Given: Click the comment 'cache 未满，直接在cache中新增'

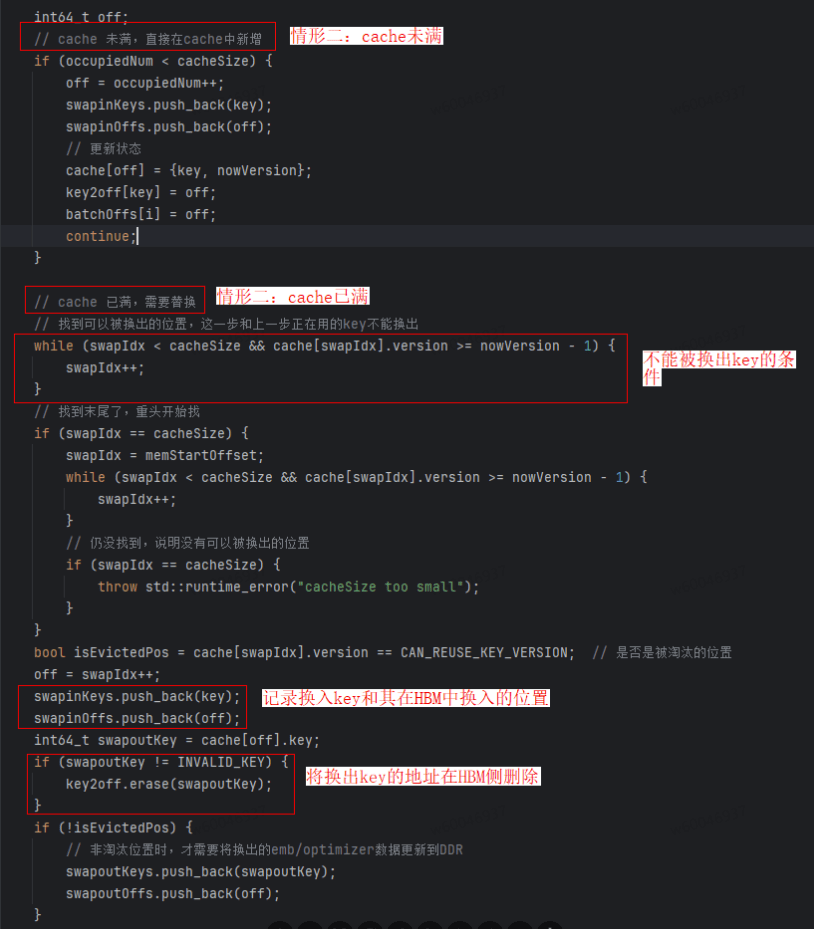Looking at the screenshot, I should [x=148, y=39].
